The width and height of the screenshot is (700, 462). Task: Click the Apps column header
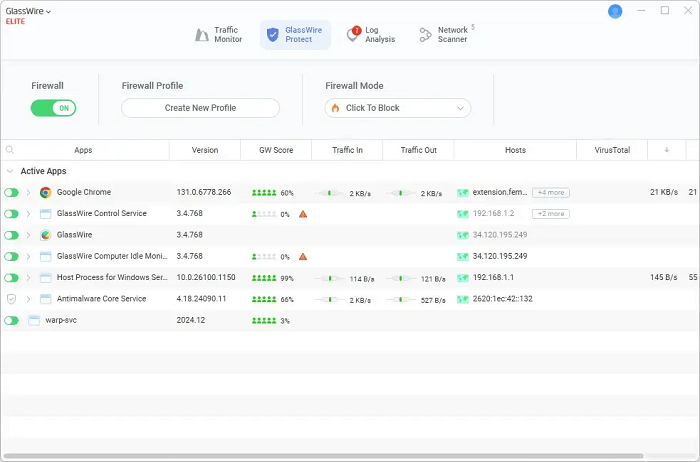(83, 150)
